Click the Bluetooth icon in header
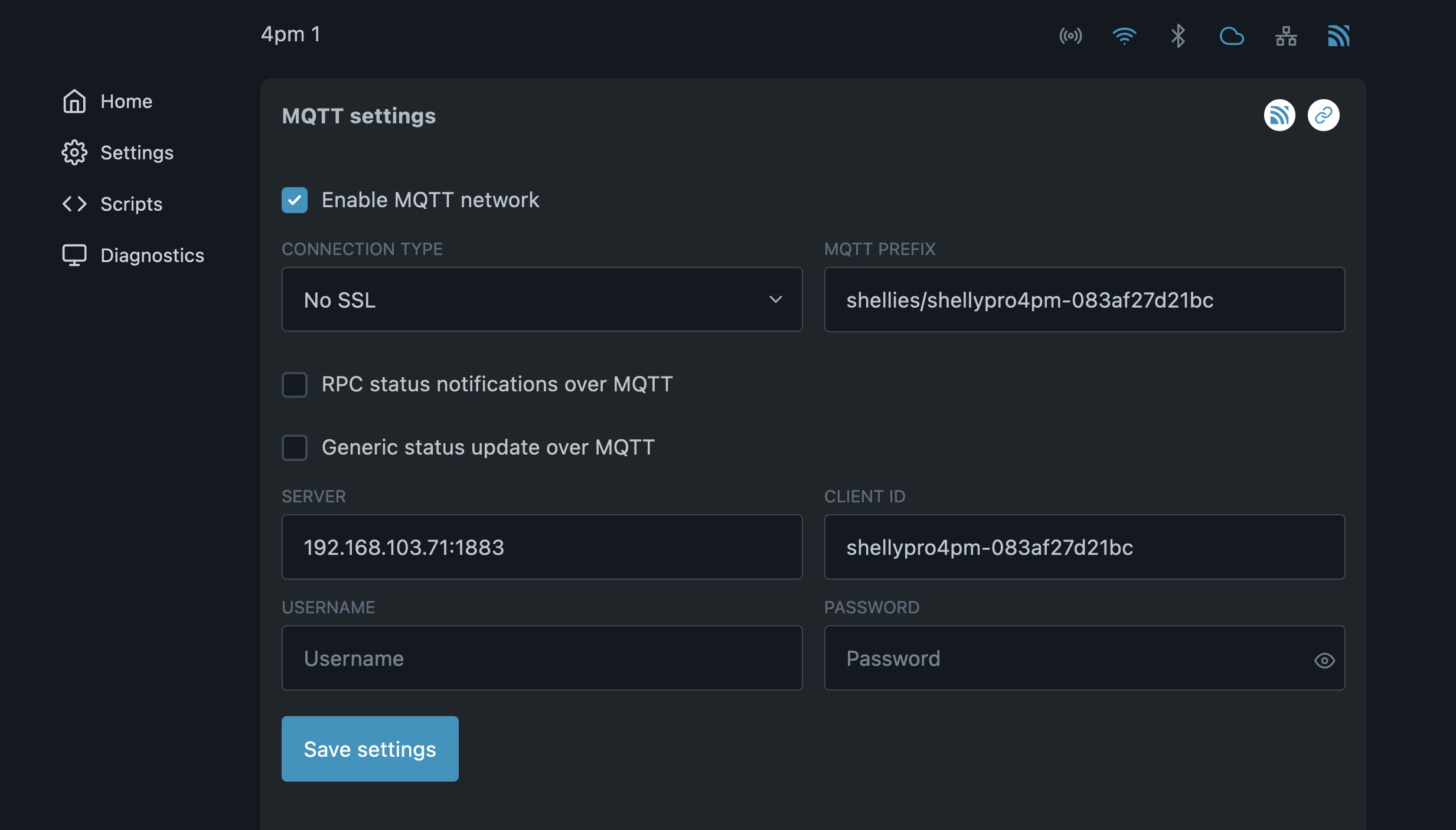The image size is (1456, 830). pos(1178,36)
